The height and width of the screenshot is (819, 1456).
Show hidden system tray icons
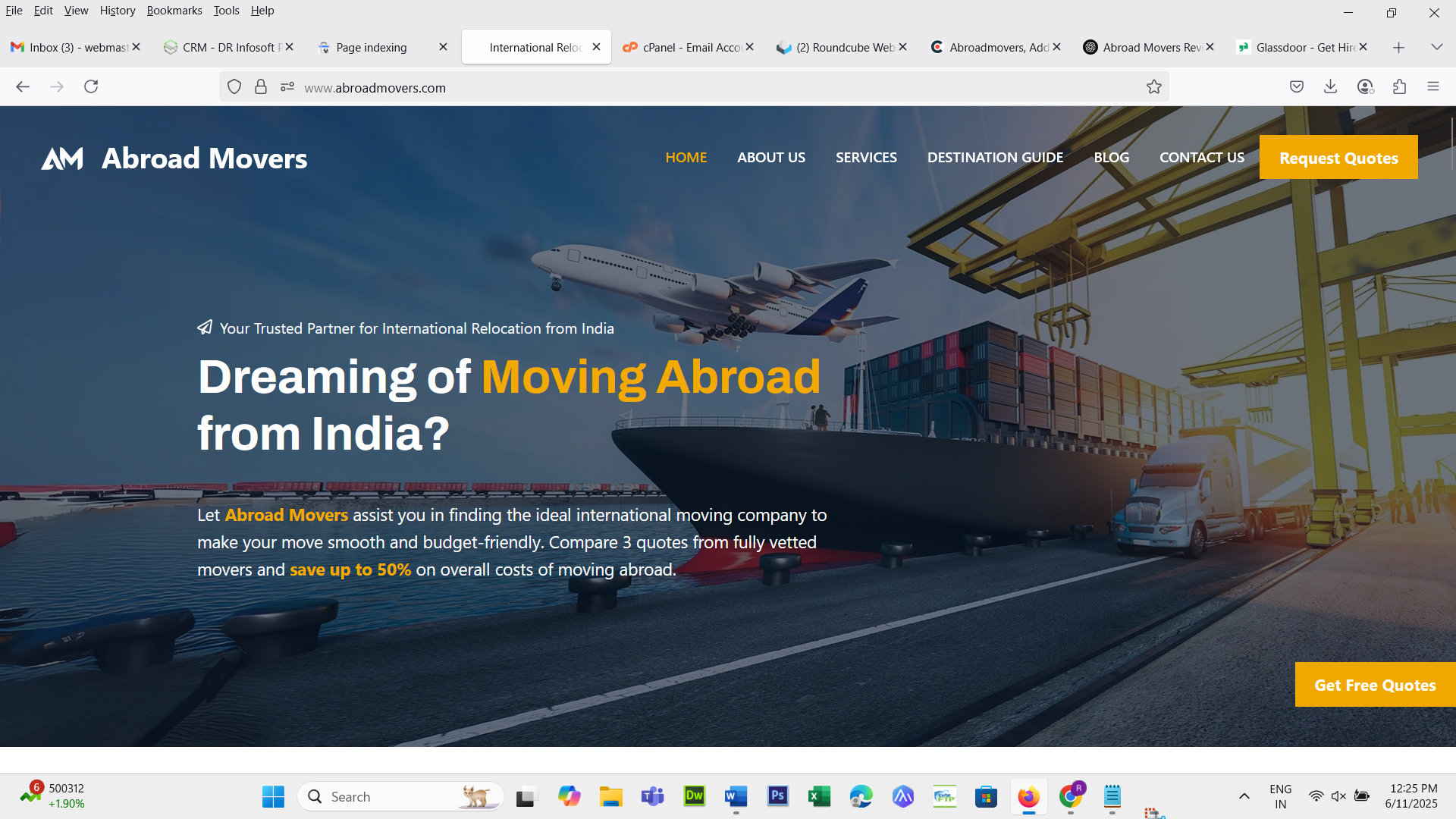pos(1244,796)
